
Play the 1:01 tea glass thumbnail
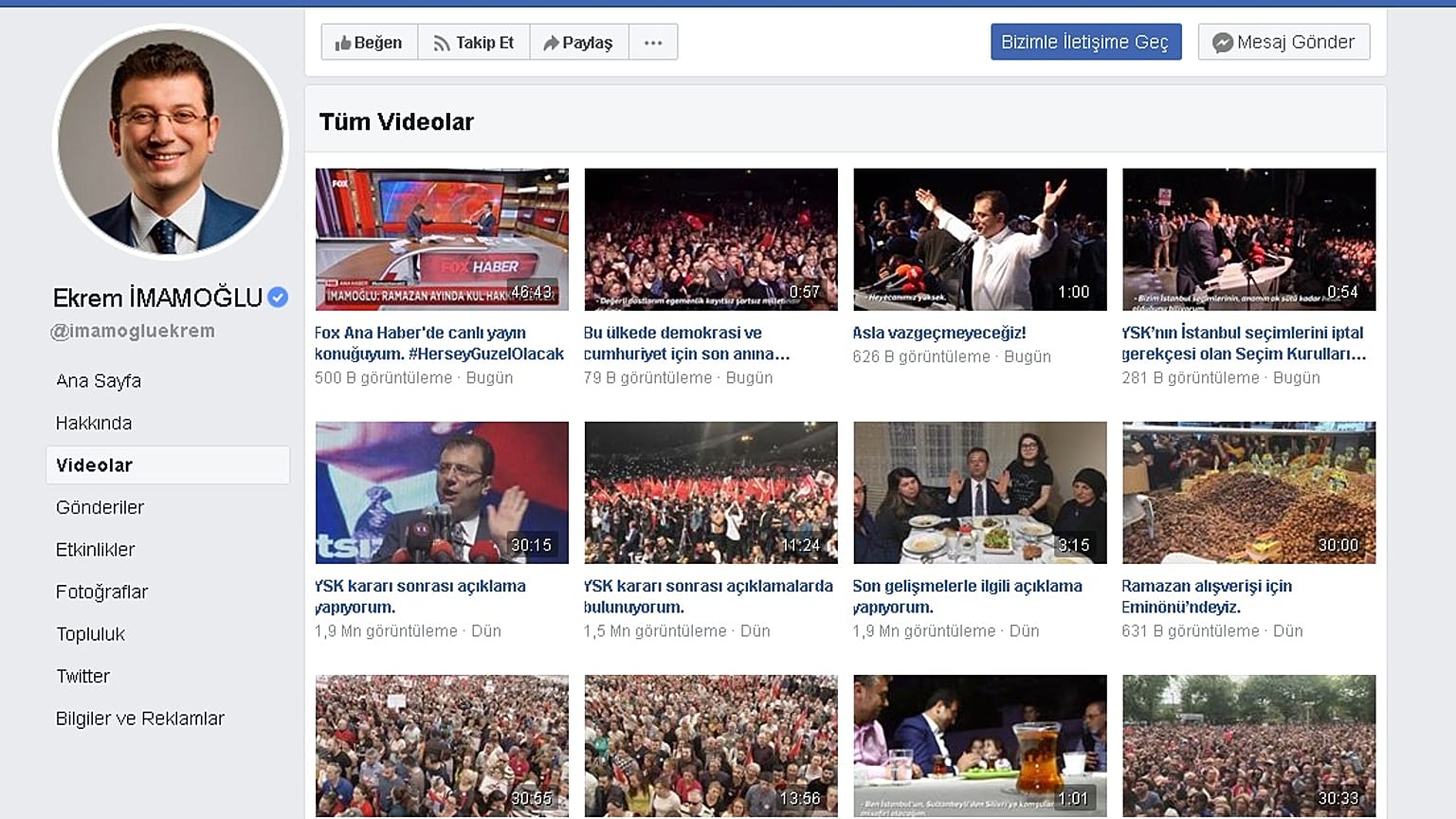click(980, 746)
